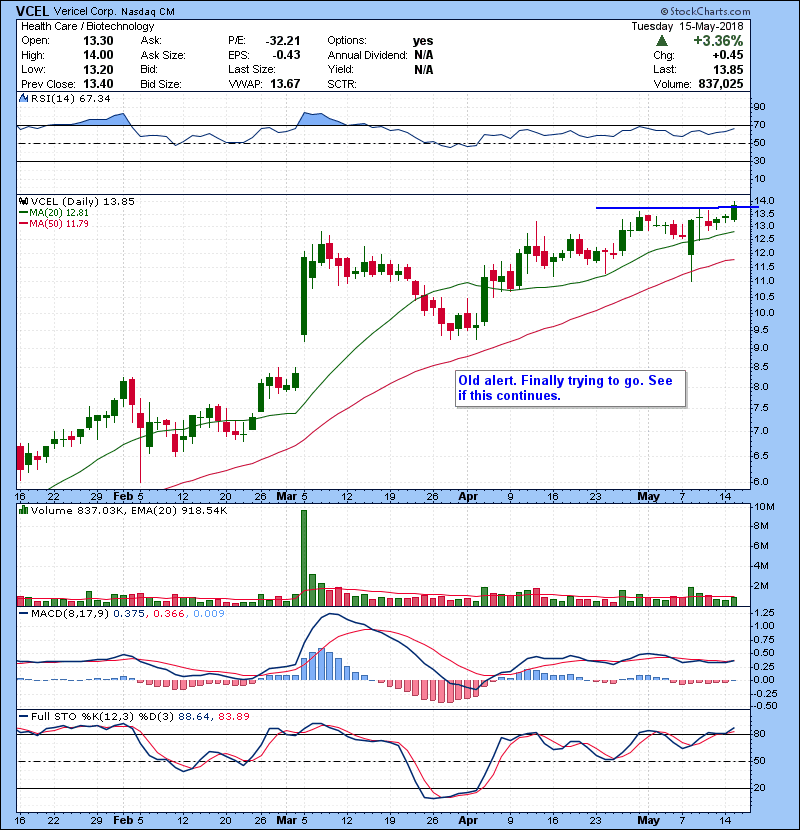Click the Feb label on the price chart axis
Viewport: 800px width, 830px height.
tap(123, 497)
